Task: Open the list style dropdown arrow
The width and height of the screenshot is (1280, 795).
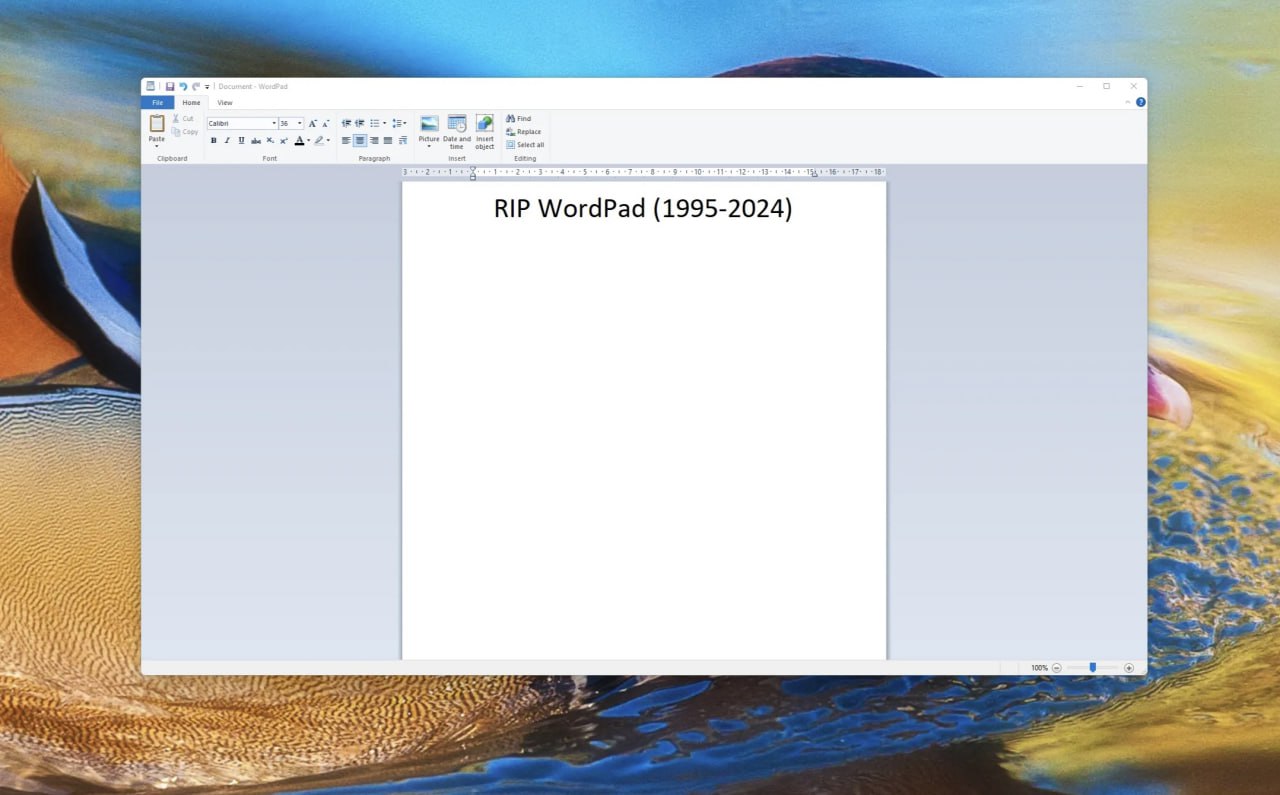Action: click(385, 123)
